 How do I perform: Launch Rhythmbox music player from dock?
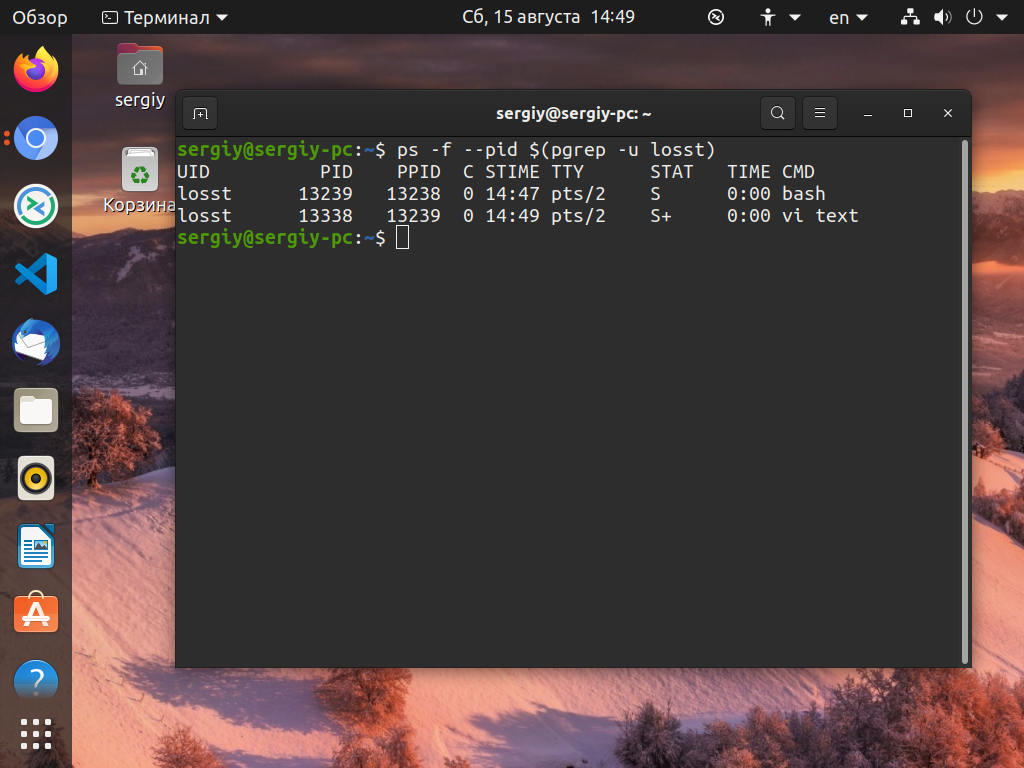pos(36,478)
